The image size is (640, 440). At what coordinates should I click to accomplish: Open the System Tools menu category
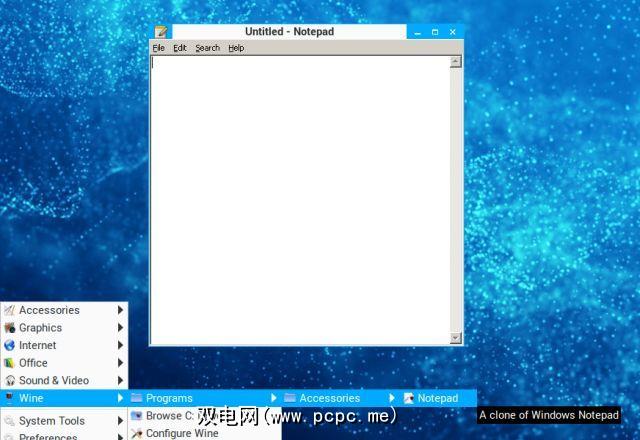coord(64,421)
